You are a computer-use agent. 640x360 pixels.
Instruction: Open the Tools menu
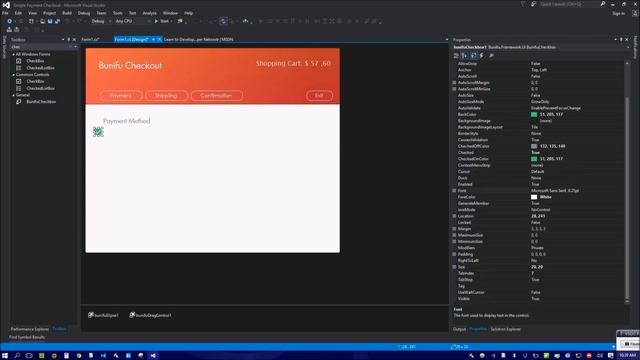tap(118, 13)
